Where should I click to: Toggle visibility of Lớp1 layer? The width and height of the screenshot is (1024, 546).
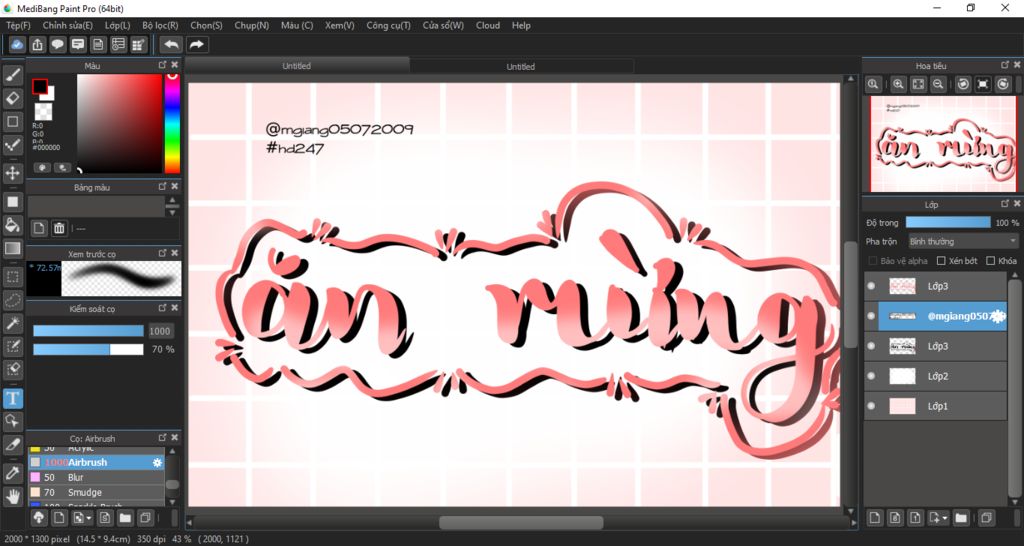(x=871, y=406)
